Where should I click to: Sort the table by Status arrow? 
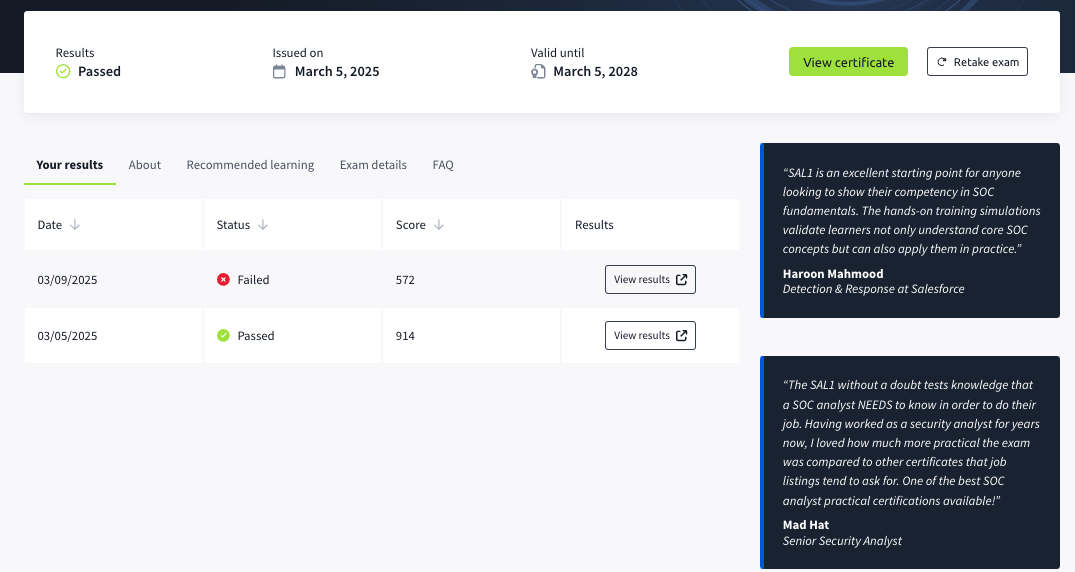263,225
